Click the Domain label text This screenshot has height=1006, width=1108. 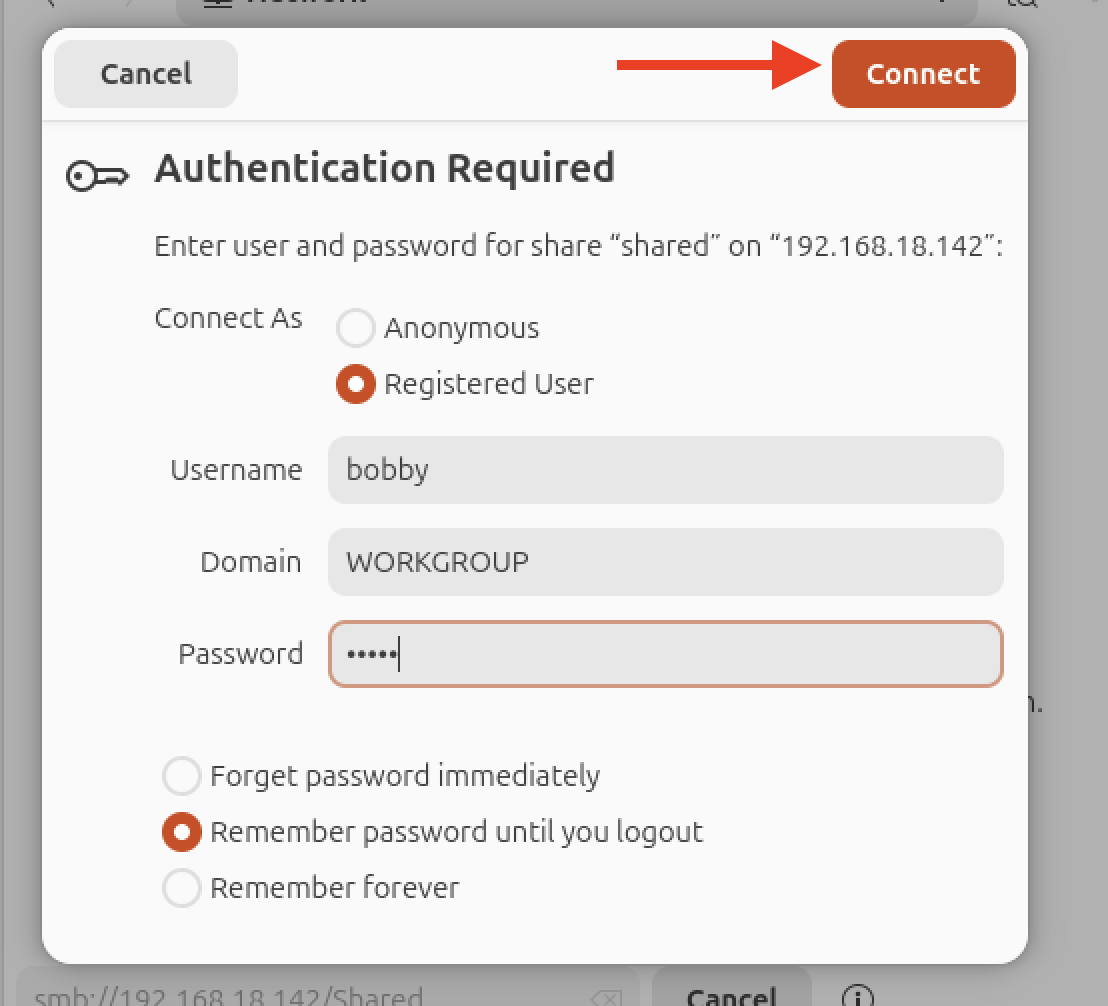250,562
